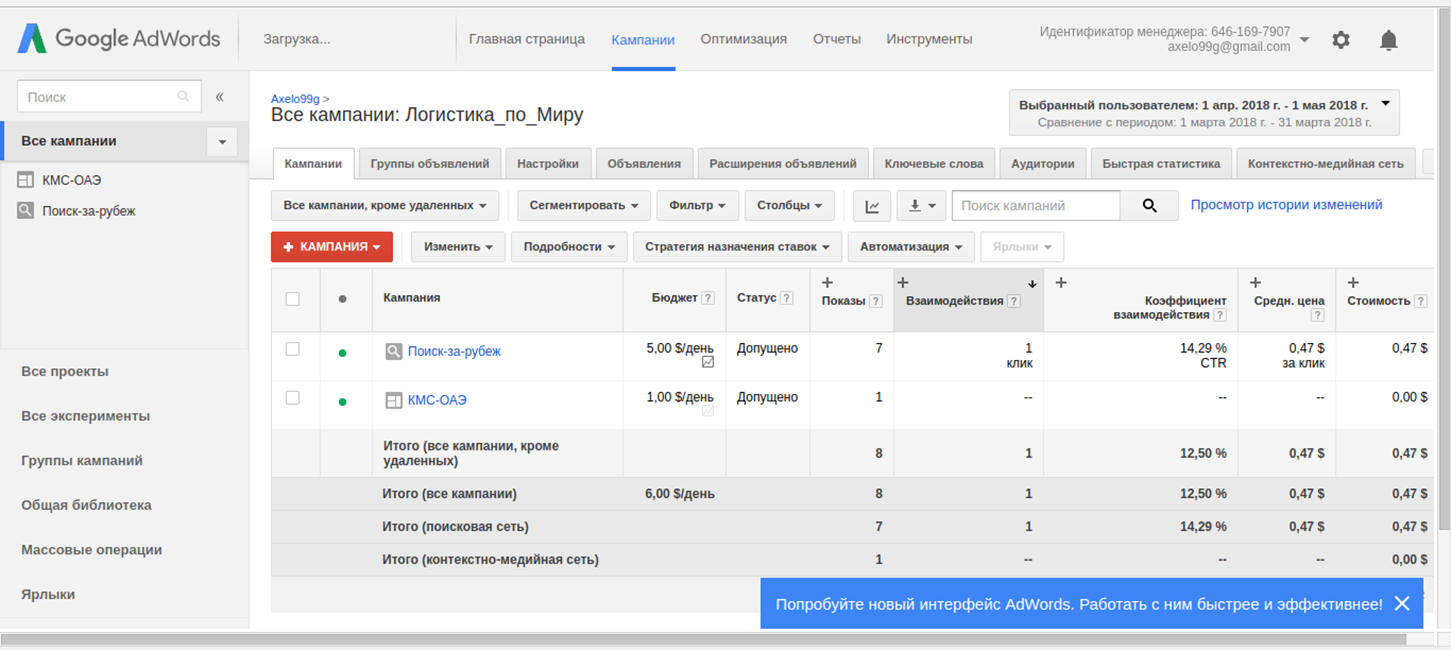Go to Главная страница in top navigation
The height and width of the screenshot is (650, 1451).
[527, 39]
